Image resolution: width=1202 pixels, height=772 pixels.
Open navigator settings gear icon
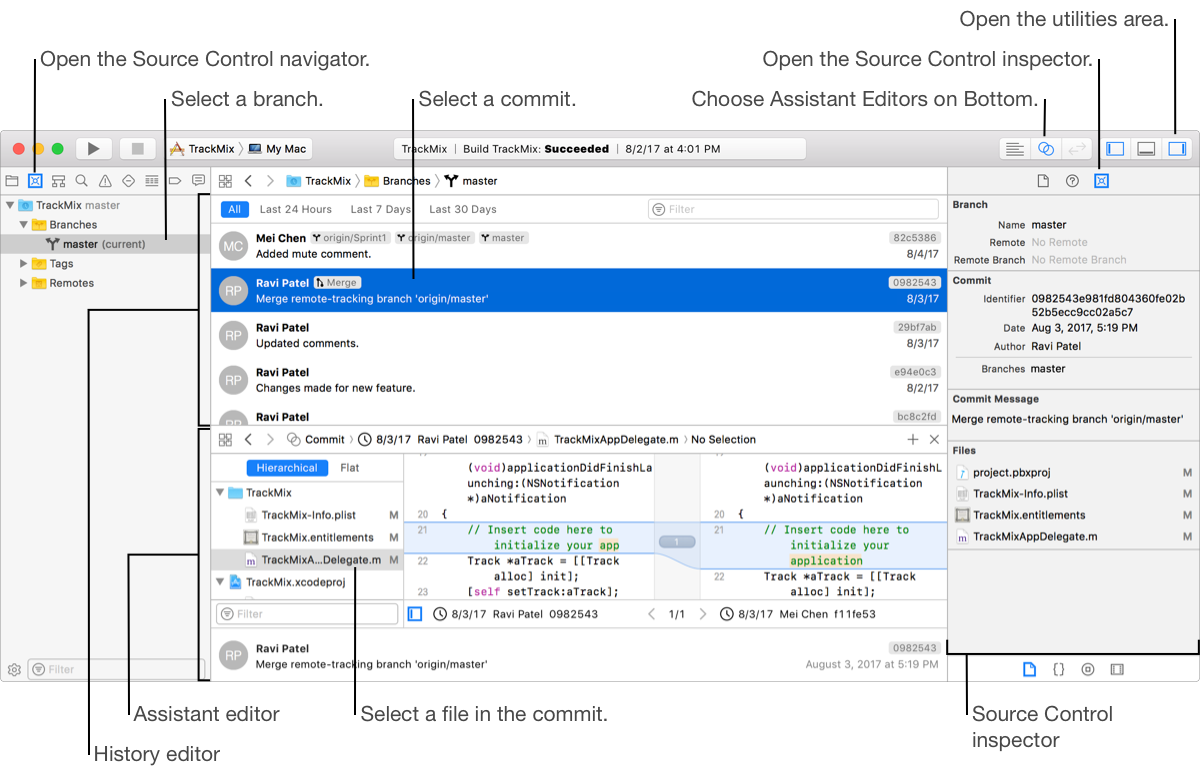(14, 669)
